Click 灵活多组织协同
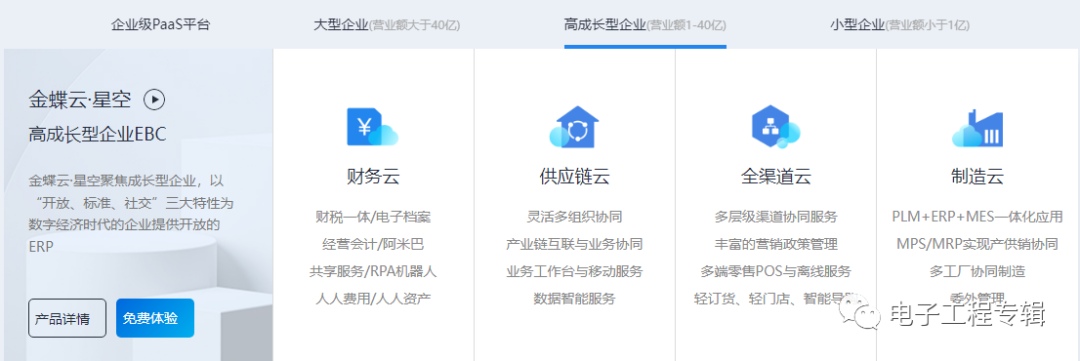Screen dimensions: 1080x361 [x=574, y=217]
